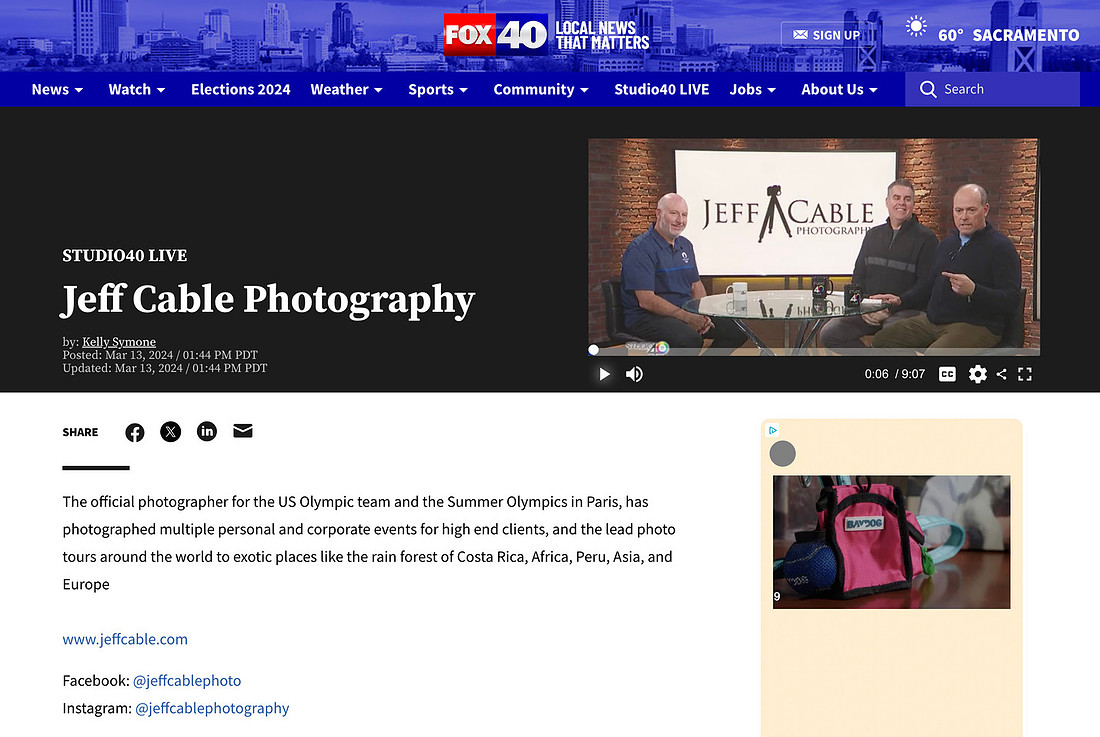Open video settings gear icon
1100x737 pixels.
pyautogui.click(x=977, y=374)
